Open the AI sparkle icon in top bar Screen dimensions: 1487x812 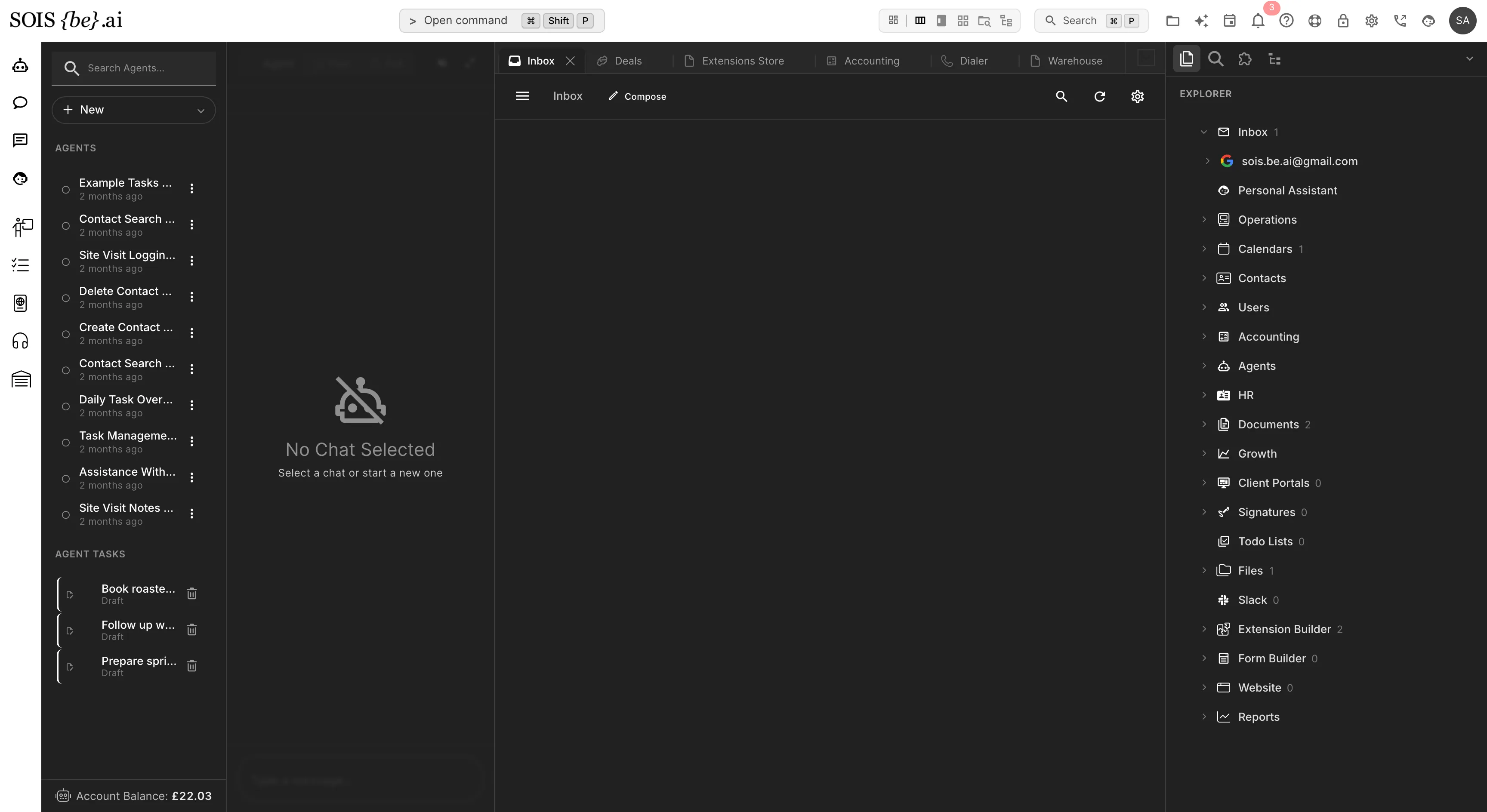1201,21
